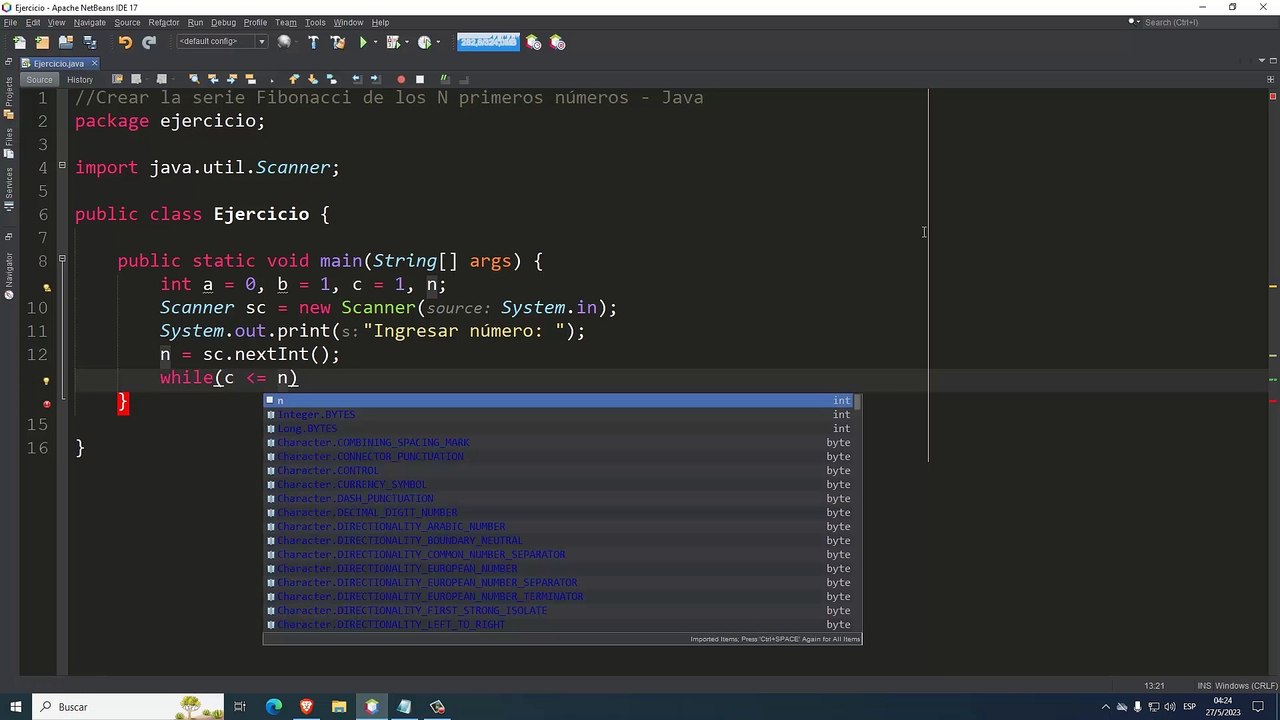1280x720 pixels.
Task: Collapse the main method fold at line 8
Action: (x=62, y=260)
